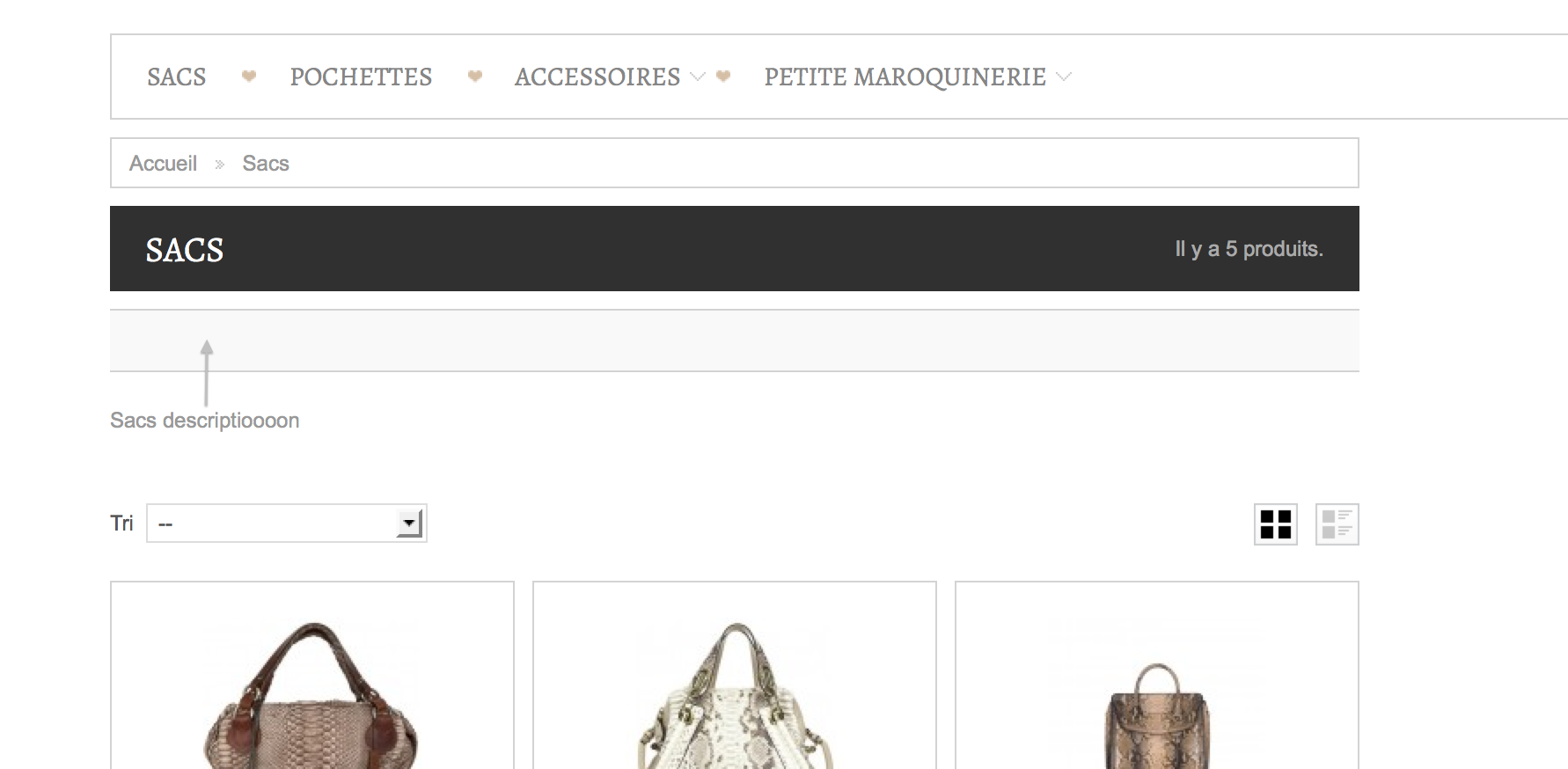1568x769 pixels.
Task: Click the heart icon after ACCESSOIRES
Action: click(x=723, y=77)
